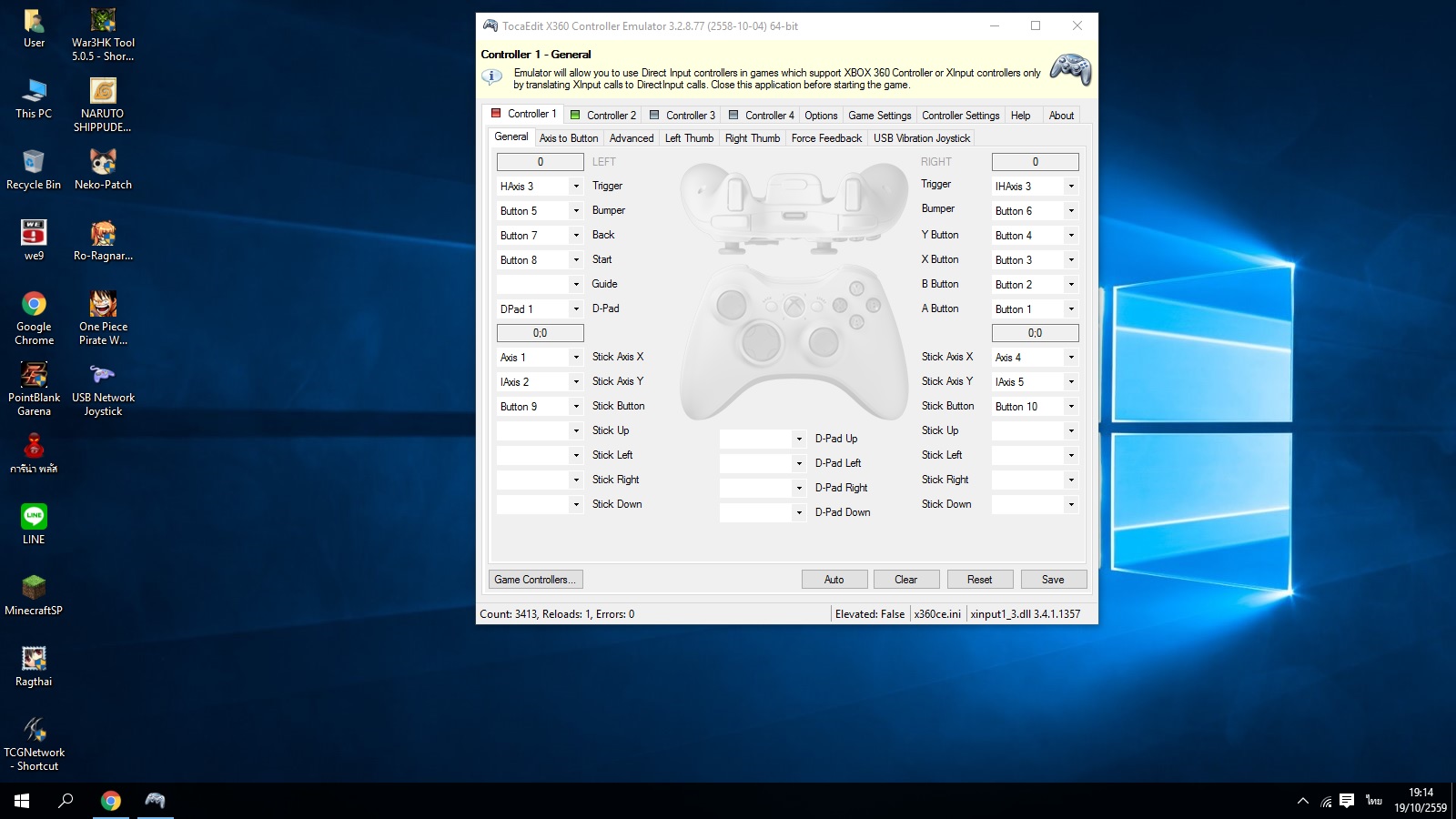The image size is (1456, 819).
Task: Open the Options tab
Action: point(821,116)
